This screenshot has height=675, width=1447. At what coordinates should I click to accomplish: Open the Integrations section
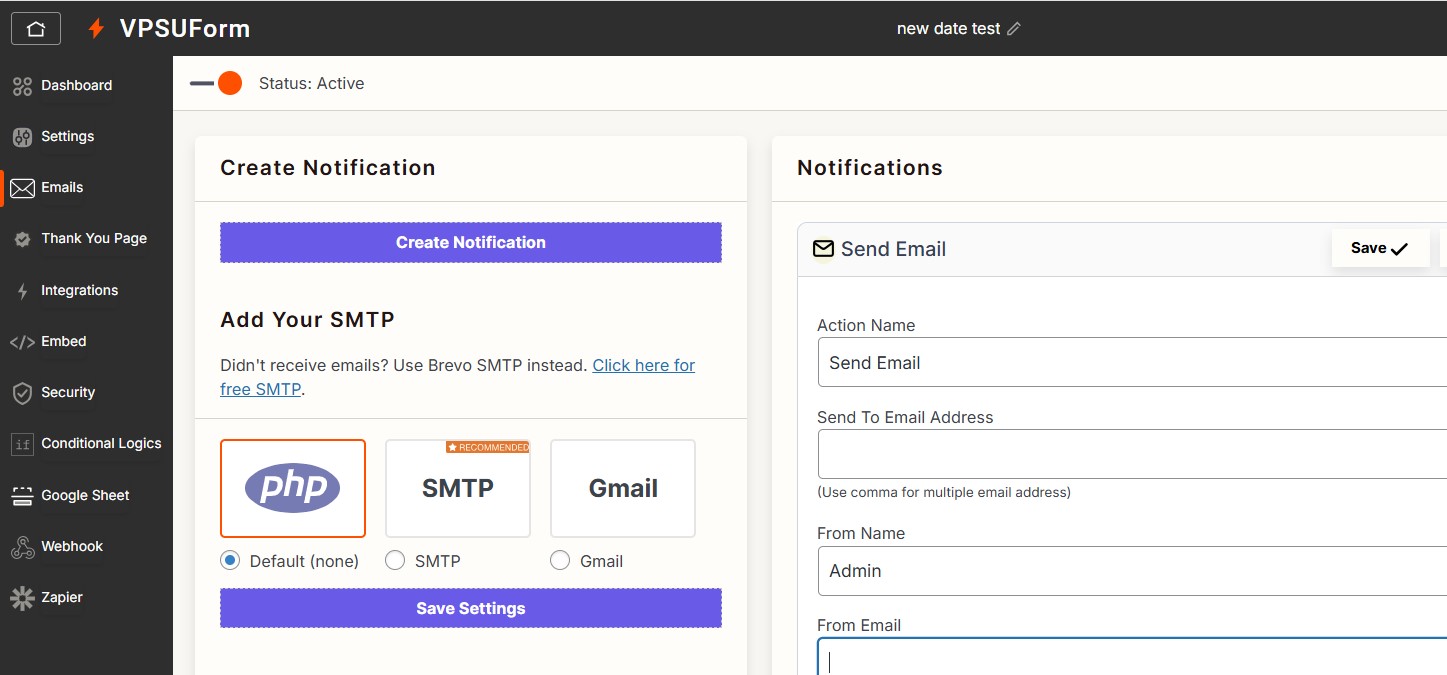point(79,291)
